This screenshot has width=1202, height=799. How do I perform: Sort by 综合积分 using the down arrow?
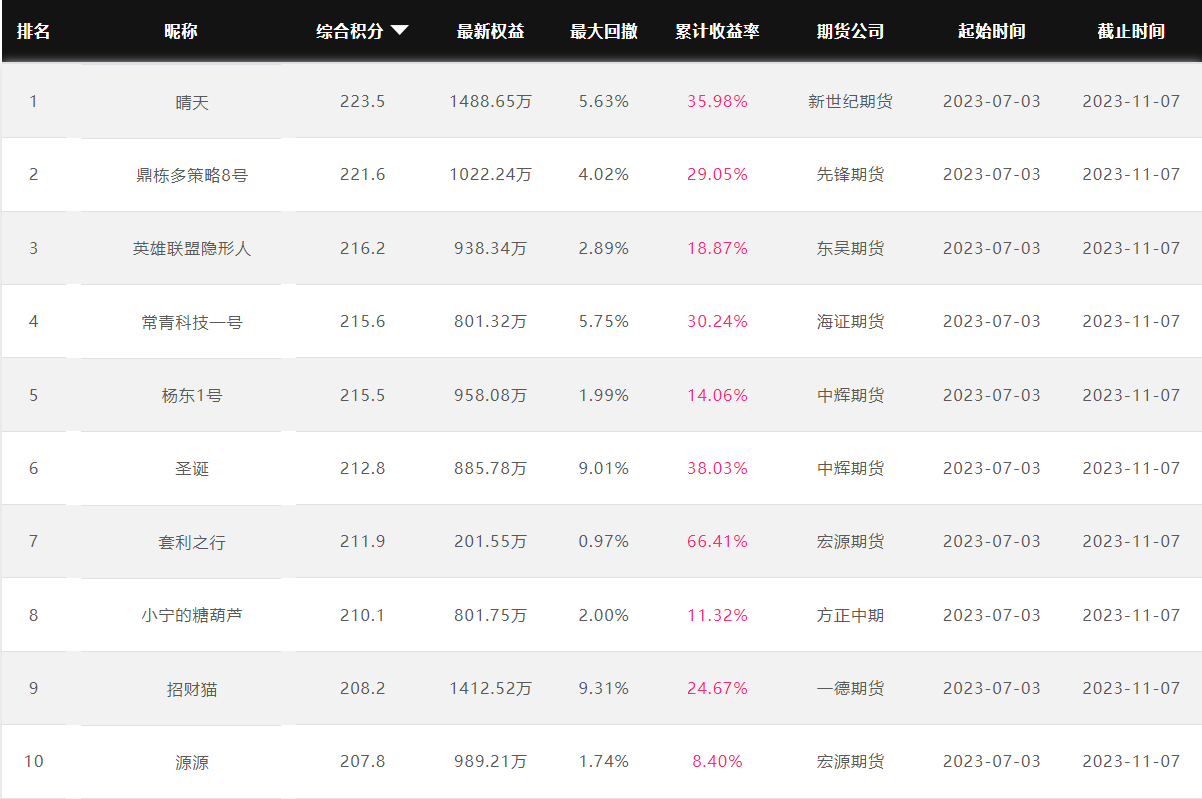pos(400,31)
